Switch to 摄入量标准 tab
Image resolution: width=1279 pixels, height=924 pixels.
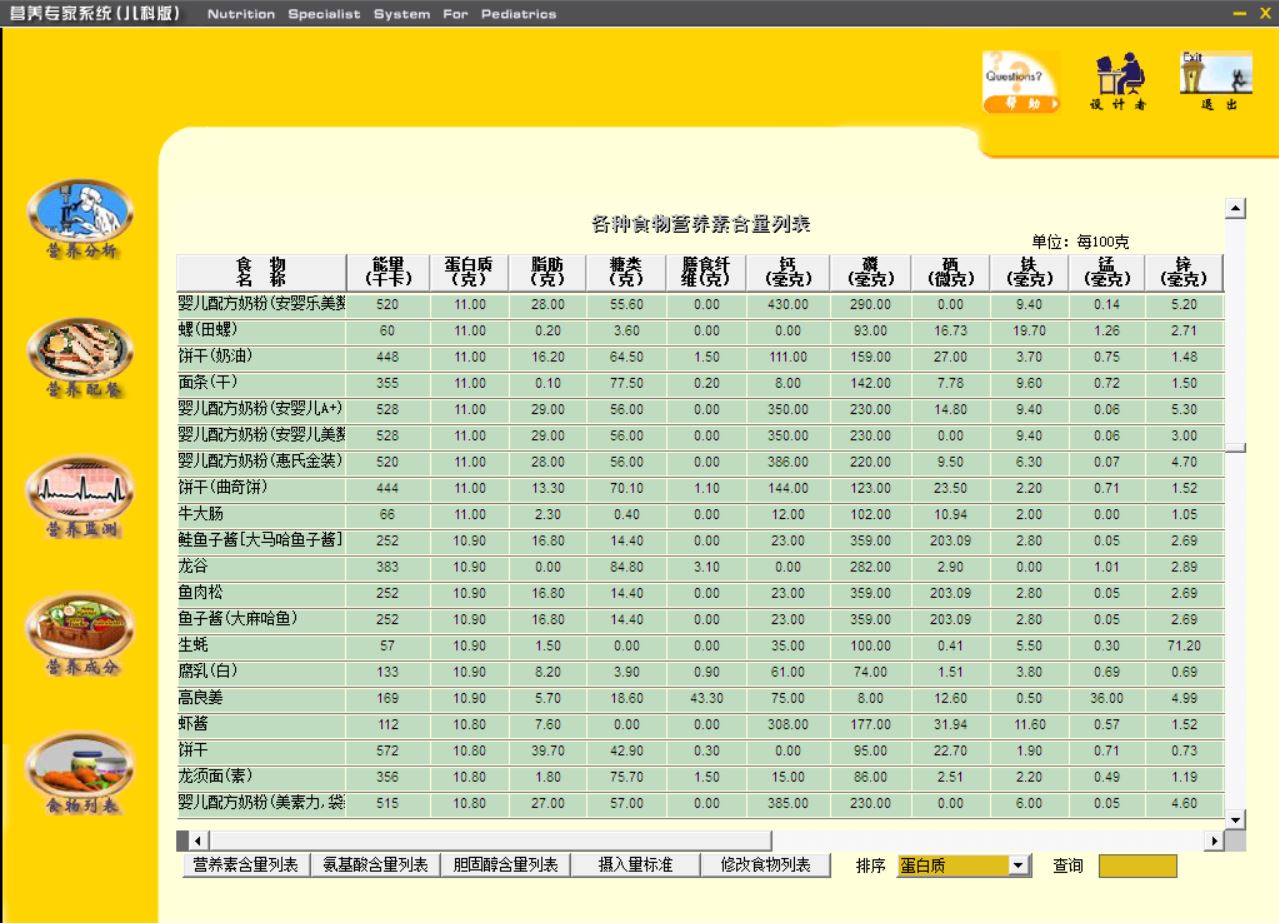click(x=635, y=866)
